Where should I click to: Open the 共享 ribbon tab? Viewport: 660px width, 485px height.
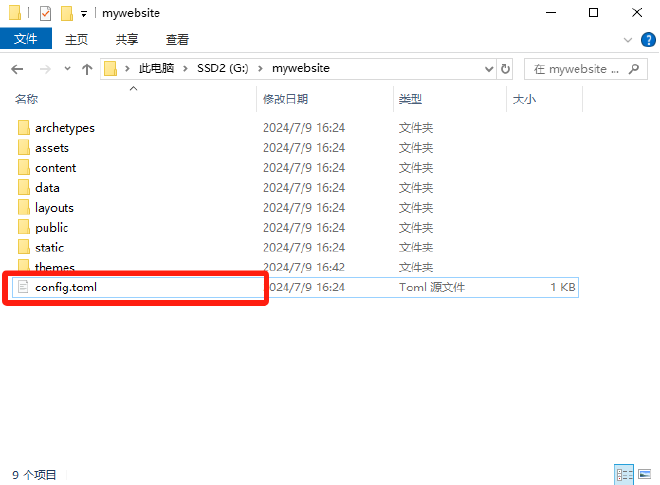[x=127, y=40]
